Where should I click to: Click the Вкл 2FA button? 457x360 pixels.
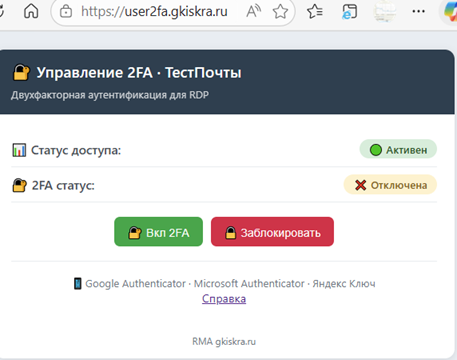pyautogui.click(x=158, y=232)
